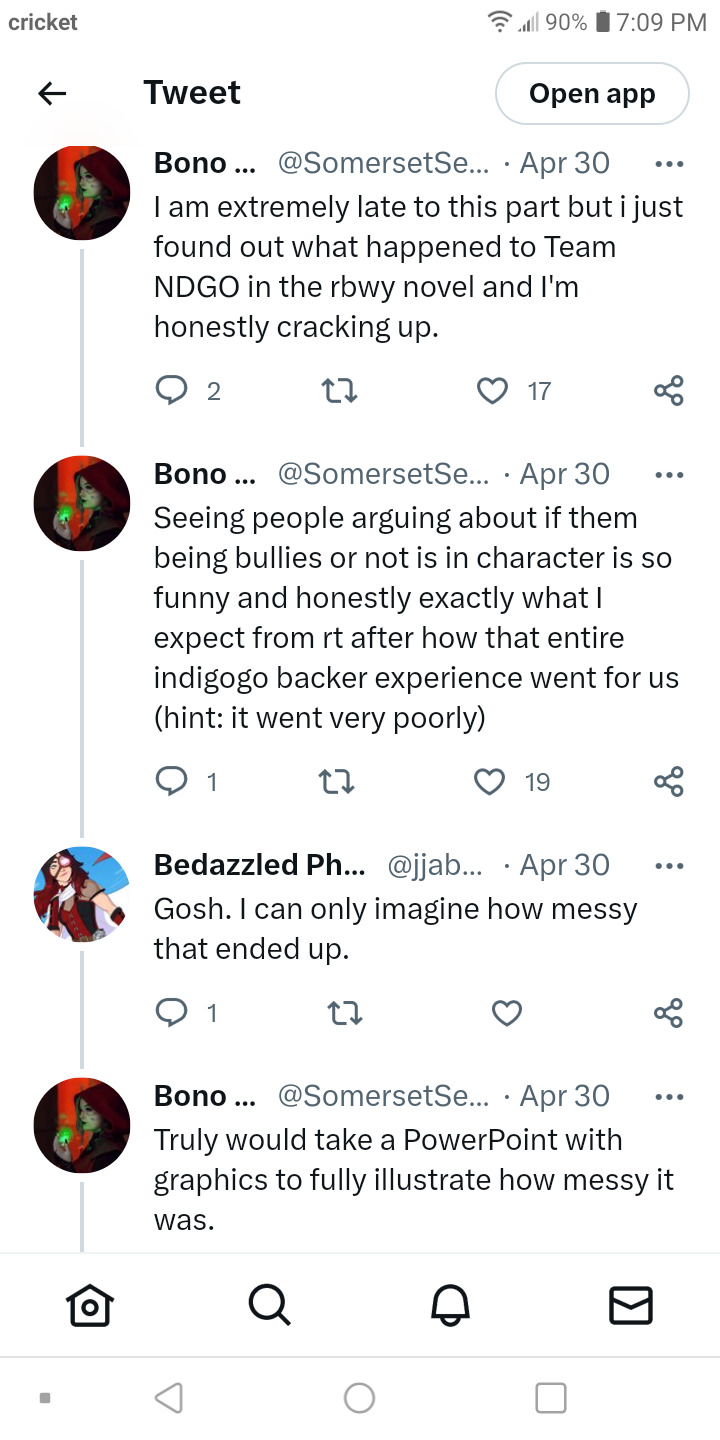Retweet the indiegogo backer experience tweet

click(x=340, y=781)
